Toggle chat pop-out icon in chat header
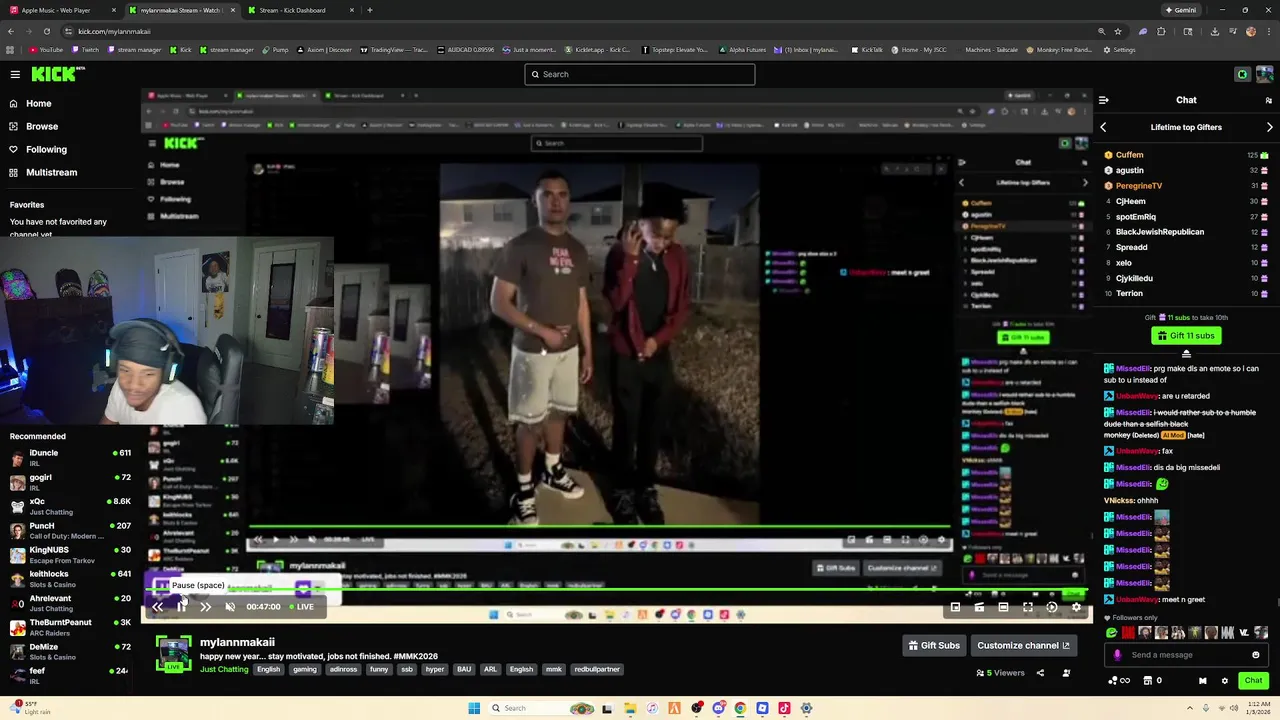The image size is (1280, 720). (x=1269, y=100)
